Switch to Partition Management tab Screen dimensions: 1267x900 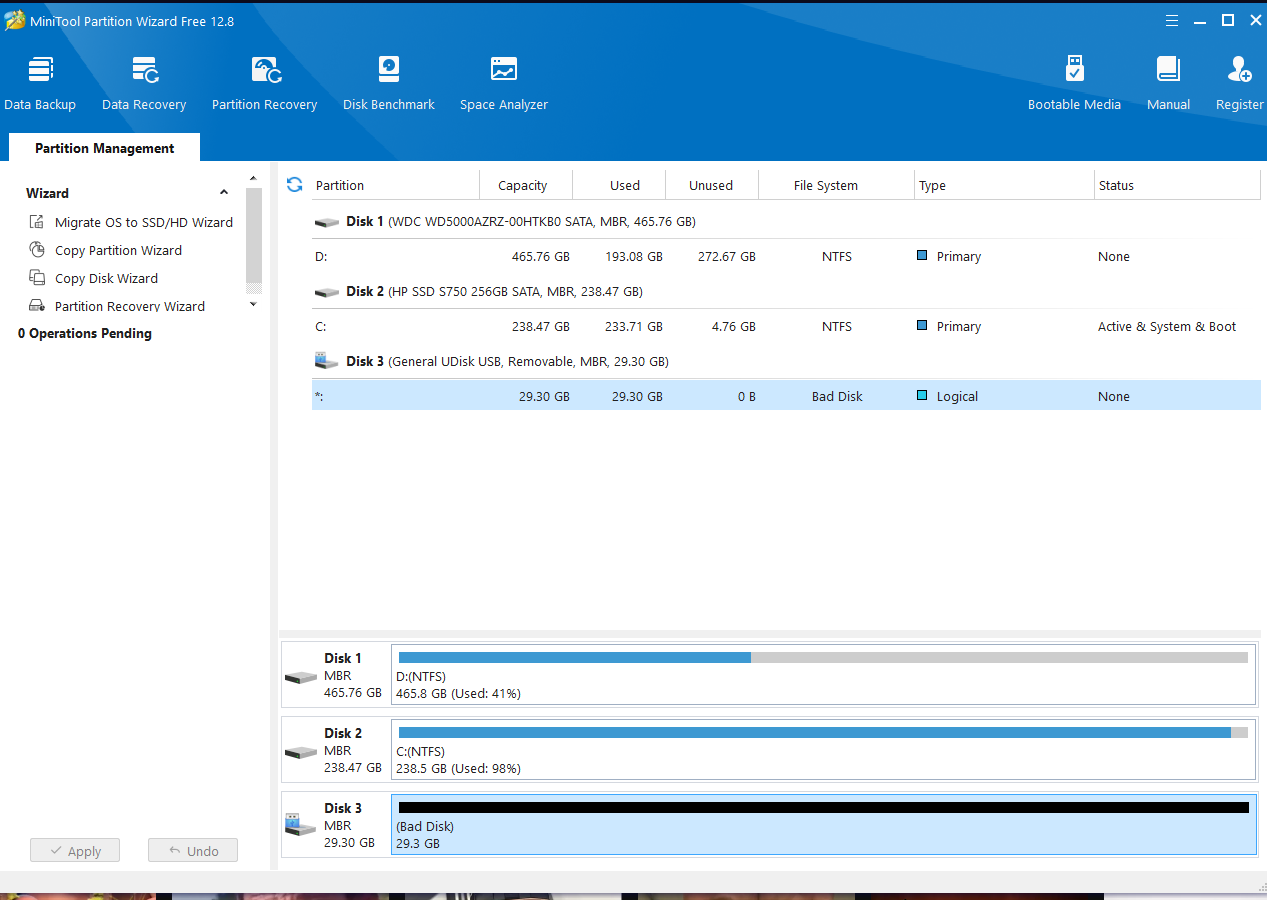point(104,148)
